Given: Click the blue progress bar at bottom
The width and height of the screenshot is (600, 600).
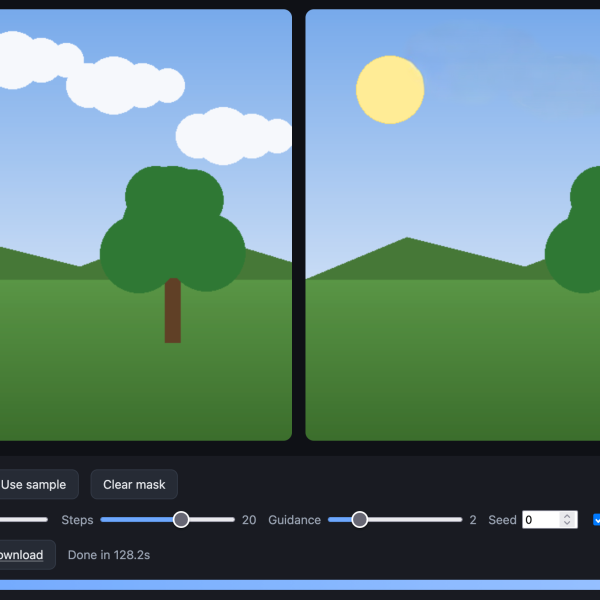Looking at the screenshot, I should coord(300,585).
